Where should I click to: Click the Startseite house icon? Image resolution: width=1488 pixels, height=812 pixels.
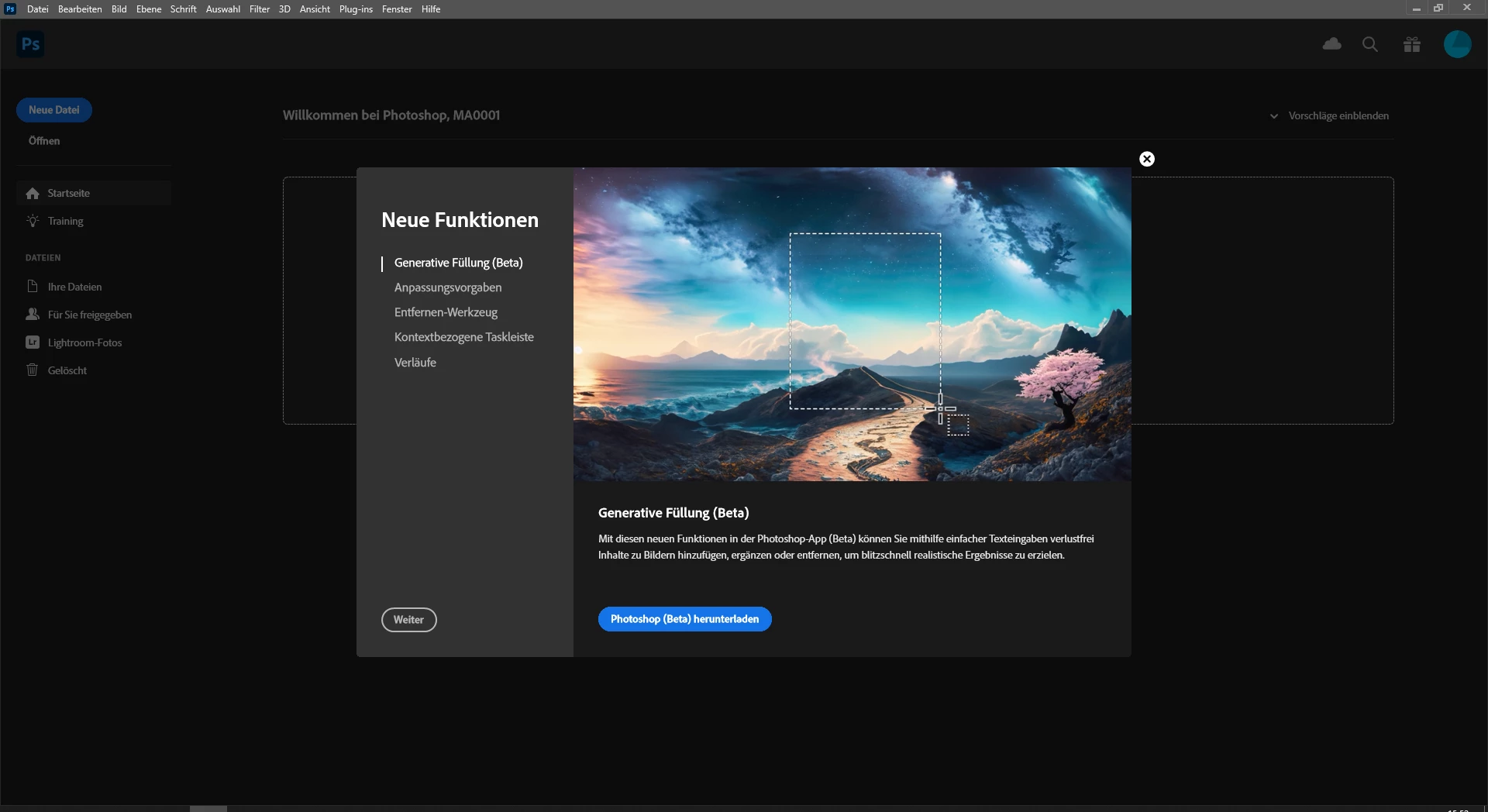point(33,193)
